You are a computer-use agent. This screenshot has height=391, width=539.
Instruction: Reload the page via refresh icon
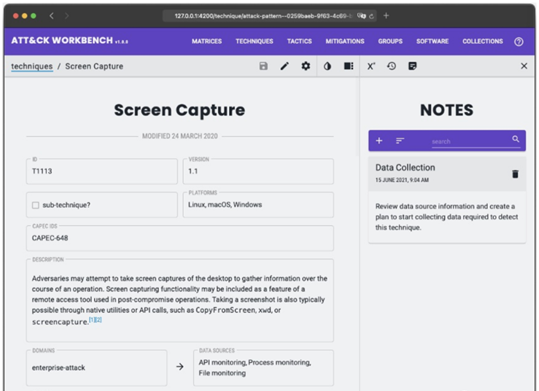point(371,16)
